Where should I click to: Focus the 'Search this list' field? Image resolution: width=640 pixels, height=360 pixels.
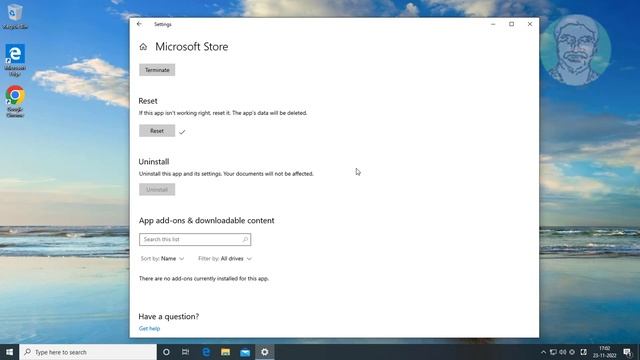[x=195, y=240]
